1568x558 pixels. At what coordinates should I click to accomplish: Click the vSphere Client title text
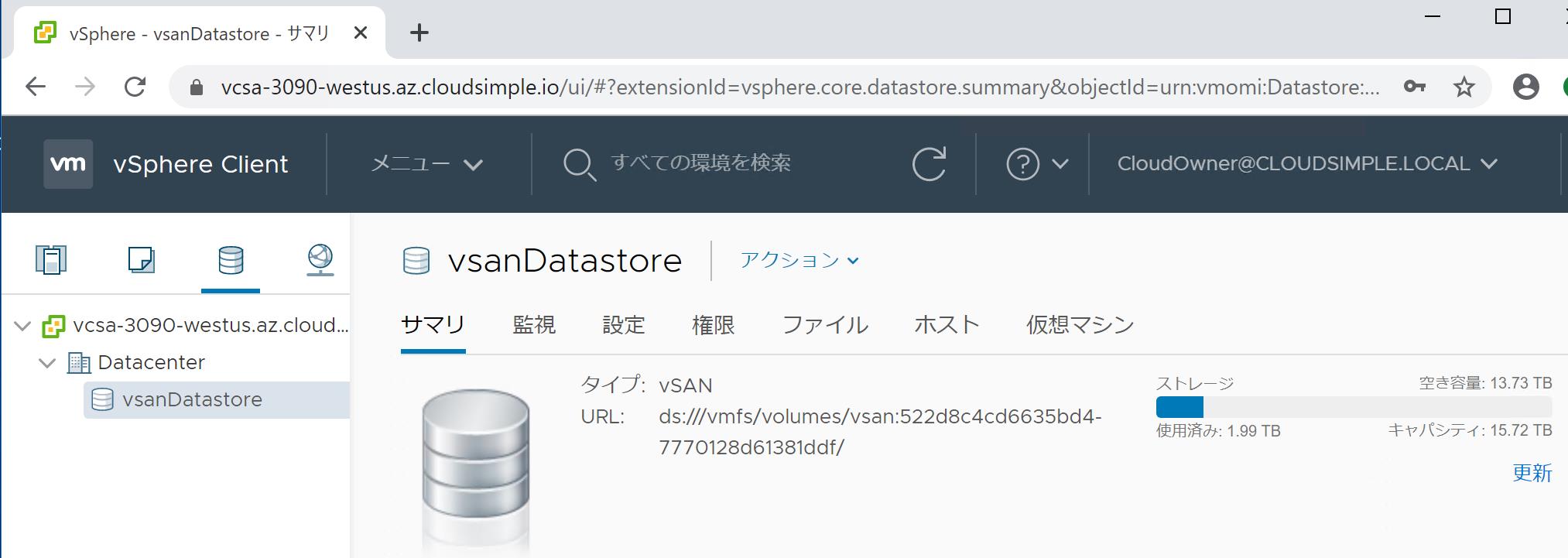(200, 164)
